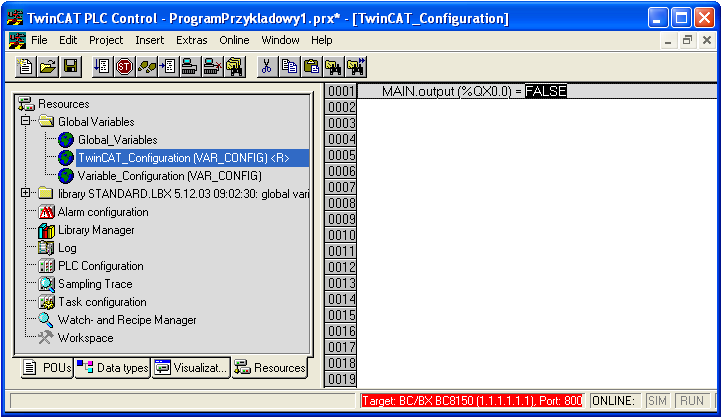Click the Toggle breakpoint toolbar icon

(x=168, y=67)
